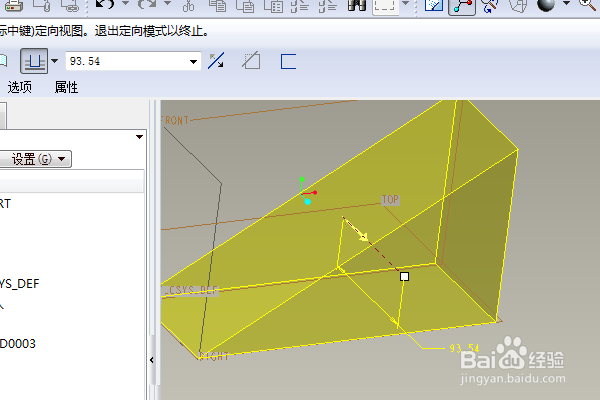
Task: Open the shading style dropdown arrow
Action: click(566, 3)
